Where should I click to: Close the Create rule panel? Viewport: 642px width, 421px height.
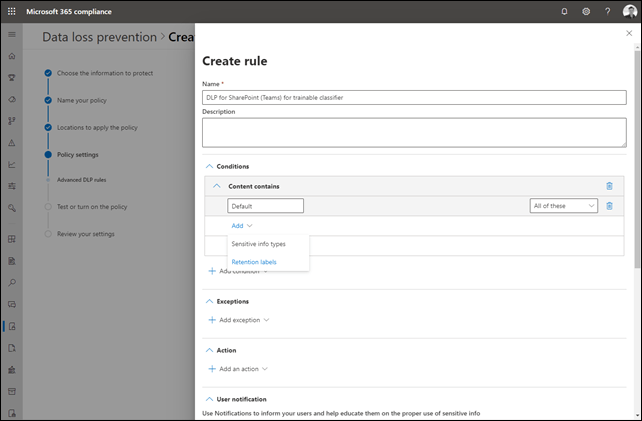coord(628,33)
